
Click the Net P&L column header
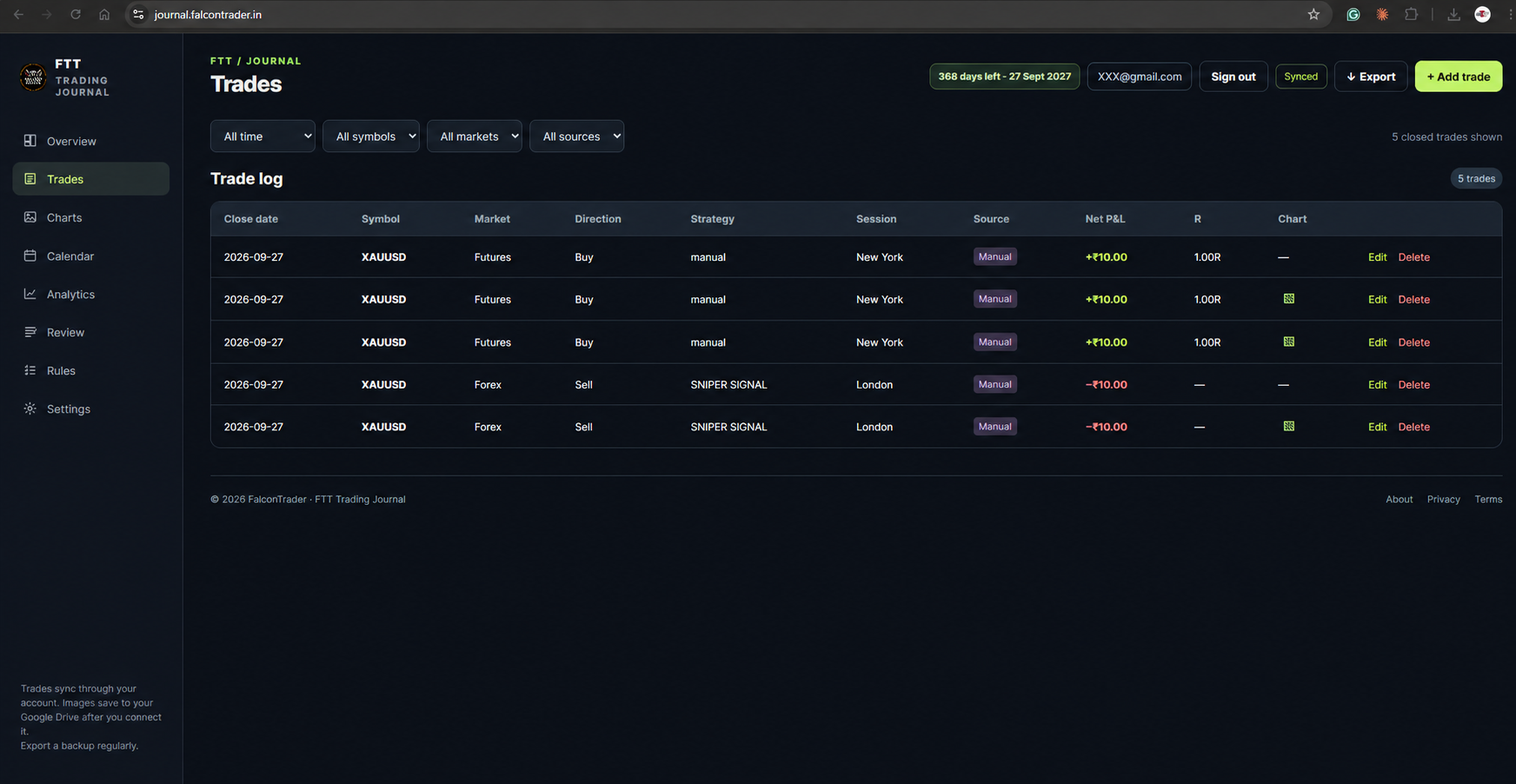click(x=1105, y=219)
